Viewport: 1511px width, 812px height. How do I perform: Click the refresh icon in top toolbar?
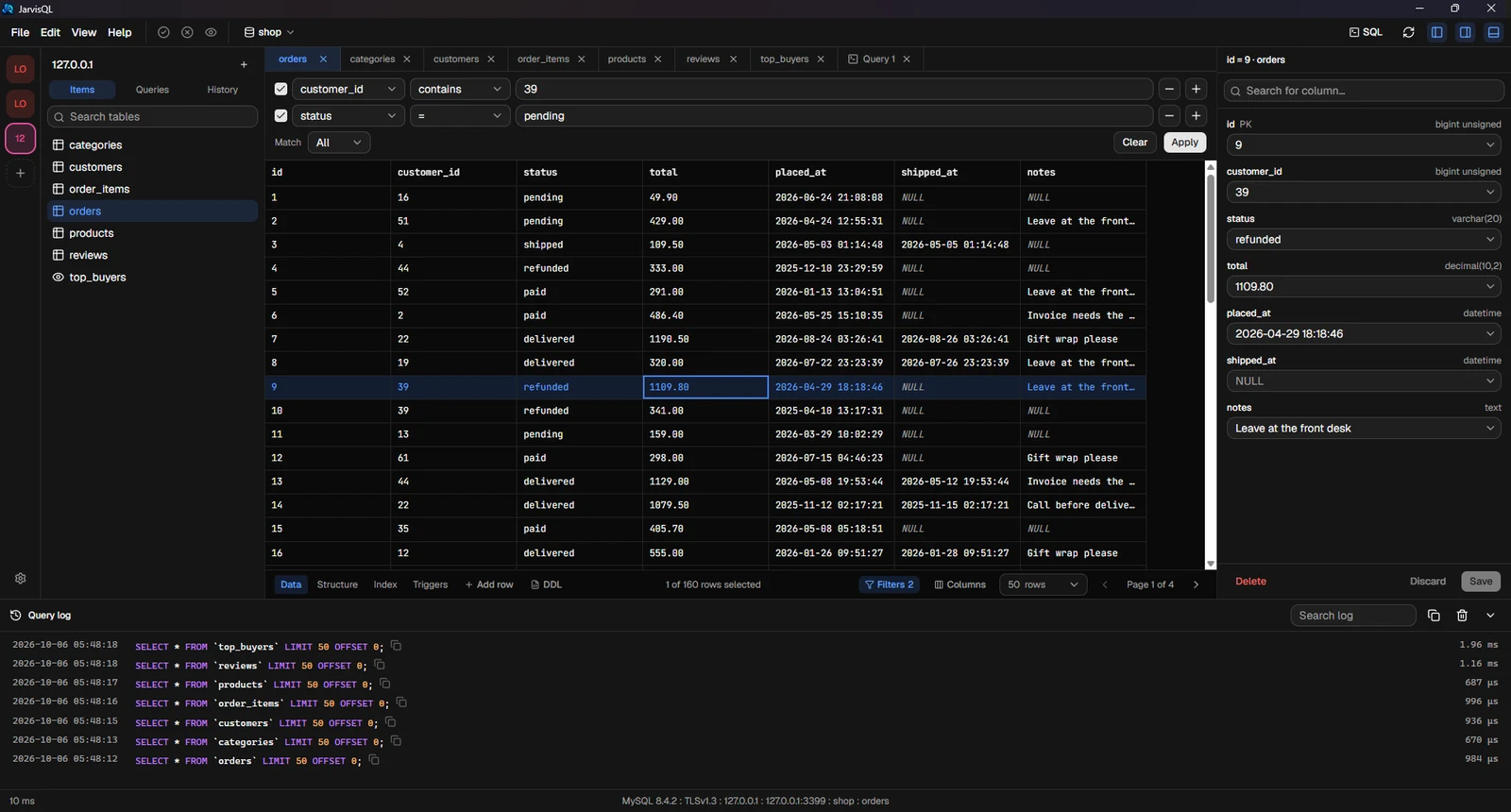pyautogui.click(x=1408, y=32)
